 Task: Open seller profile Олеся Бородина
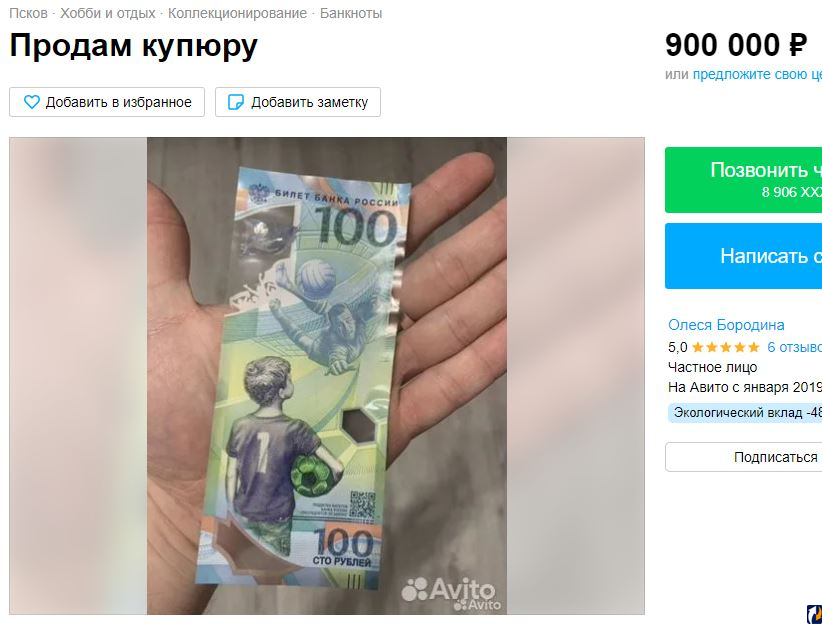coord(726,325)
